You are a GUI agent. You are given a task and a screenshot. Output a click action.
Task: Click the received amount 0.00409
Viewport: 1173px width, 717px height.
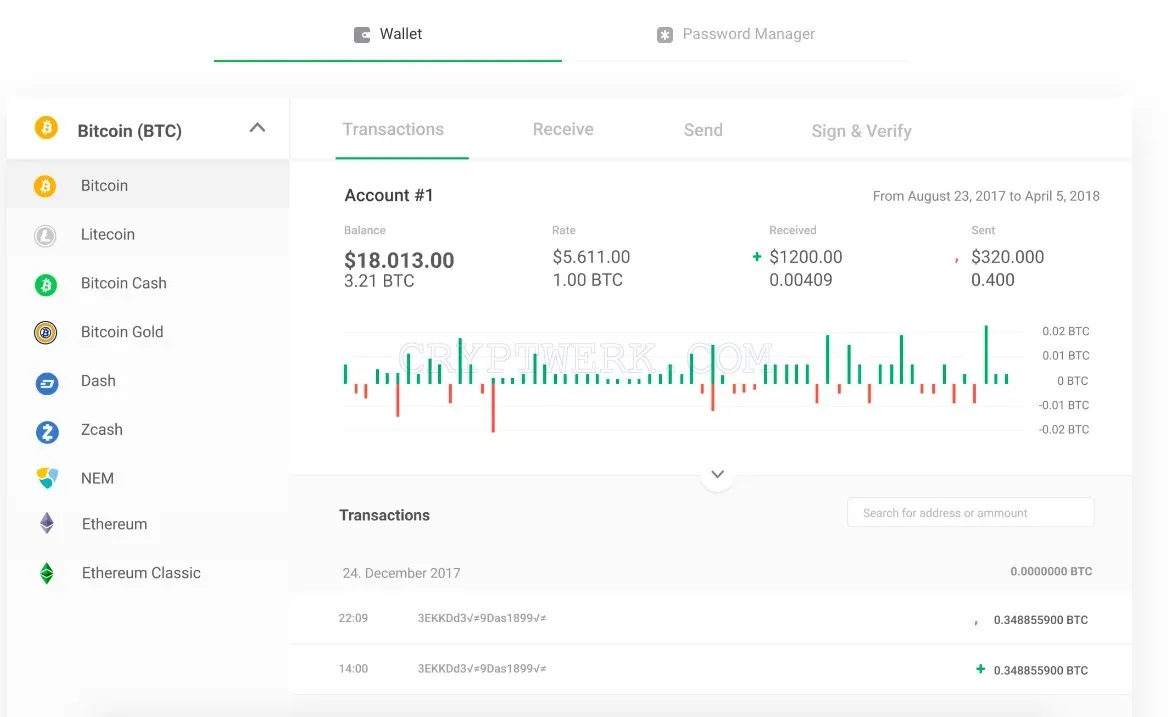click(800, 280)
